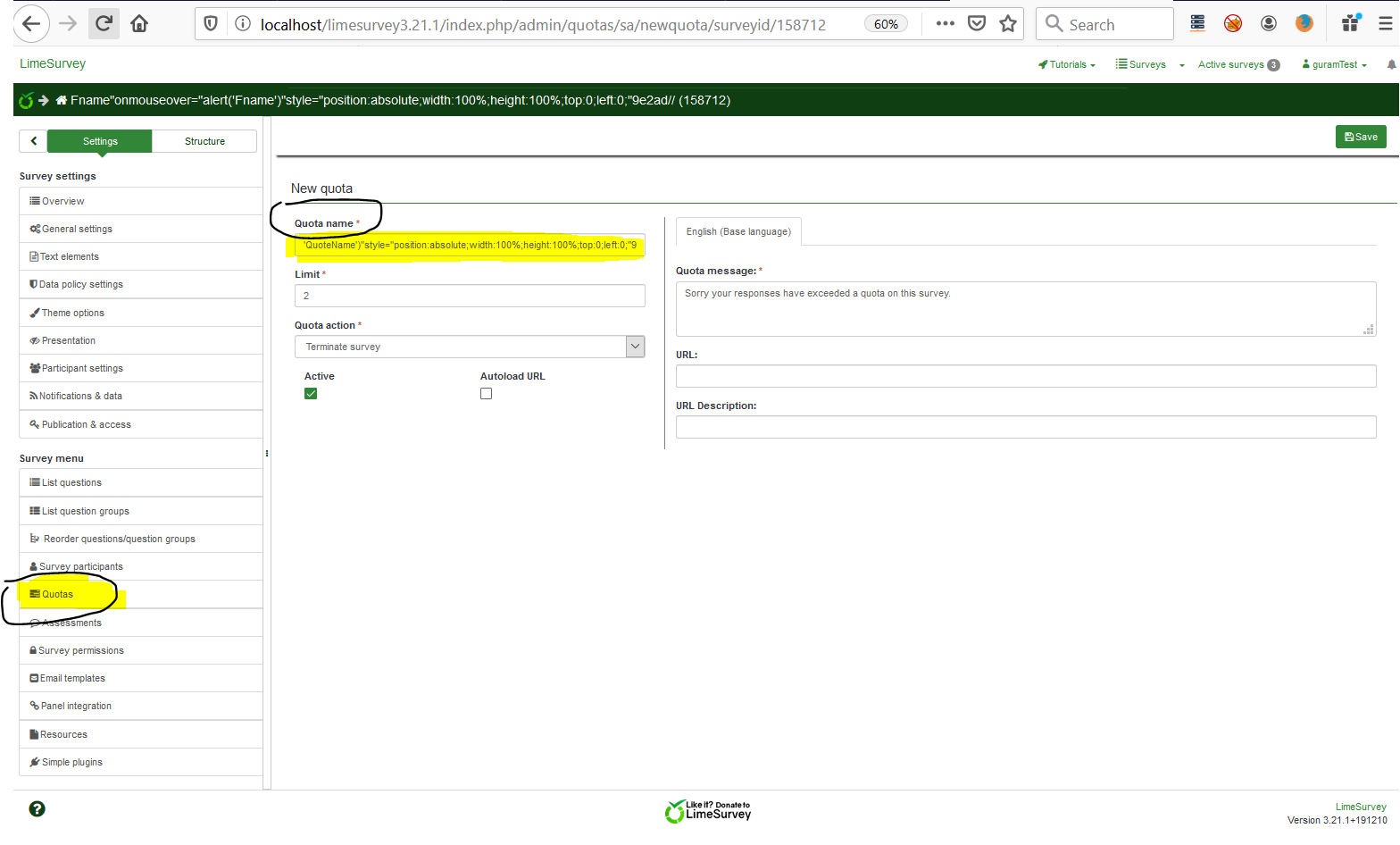
Task: Uncheck the Active checkbox
Action: point(311,394)
